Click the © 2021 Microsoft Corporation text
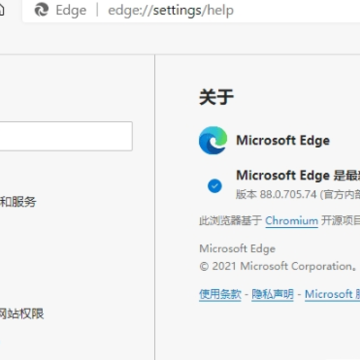 pyautogui.click(x=276, y=266)
